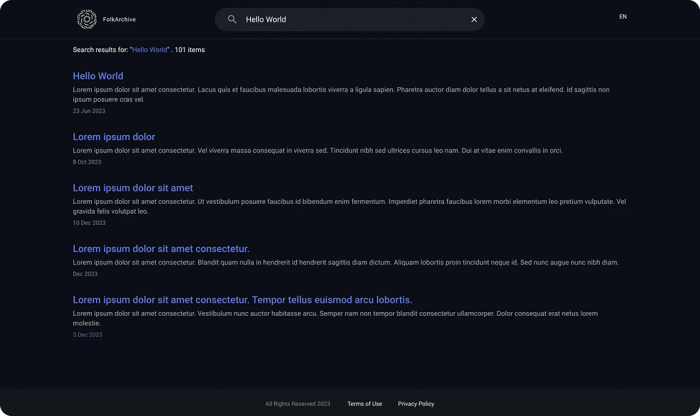
Task: Open Privacy Policy in footer
Action: point(416,404)
